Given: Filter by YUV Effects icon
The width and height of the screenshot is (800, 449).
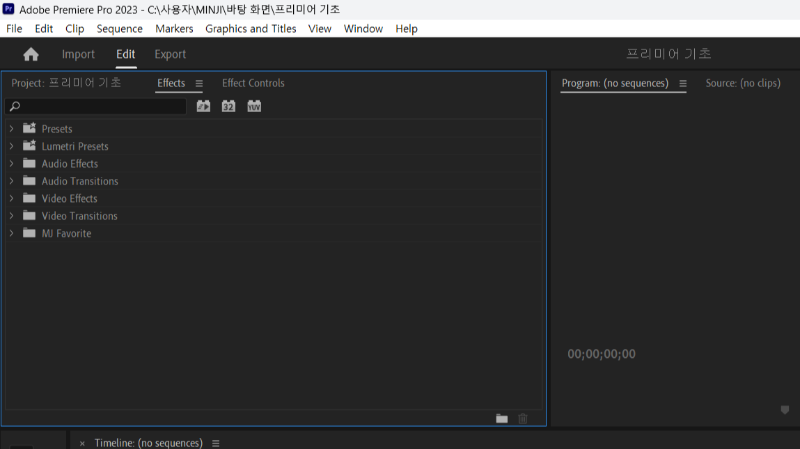Looking at the screenshot, I should coord(254,106).
